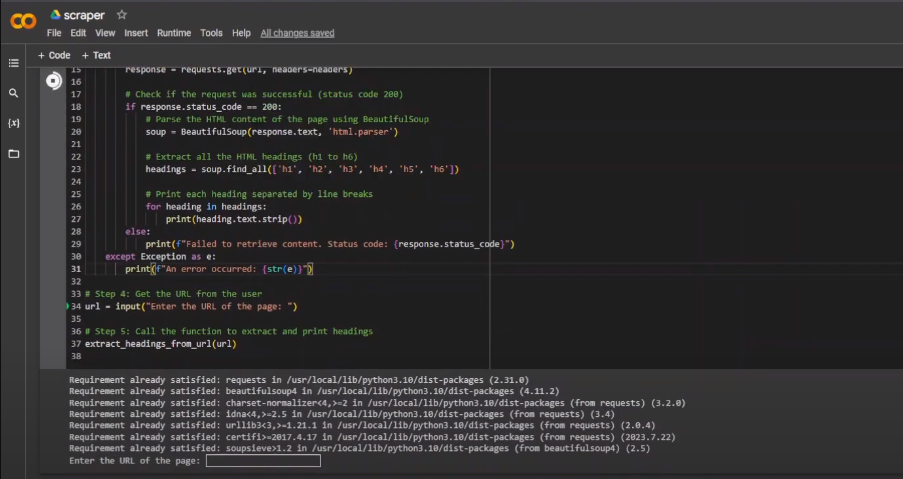
Task: Click the soup.find_all headings line 23
Action: (x=302, y=169)
